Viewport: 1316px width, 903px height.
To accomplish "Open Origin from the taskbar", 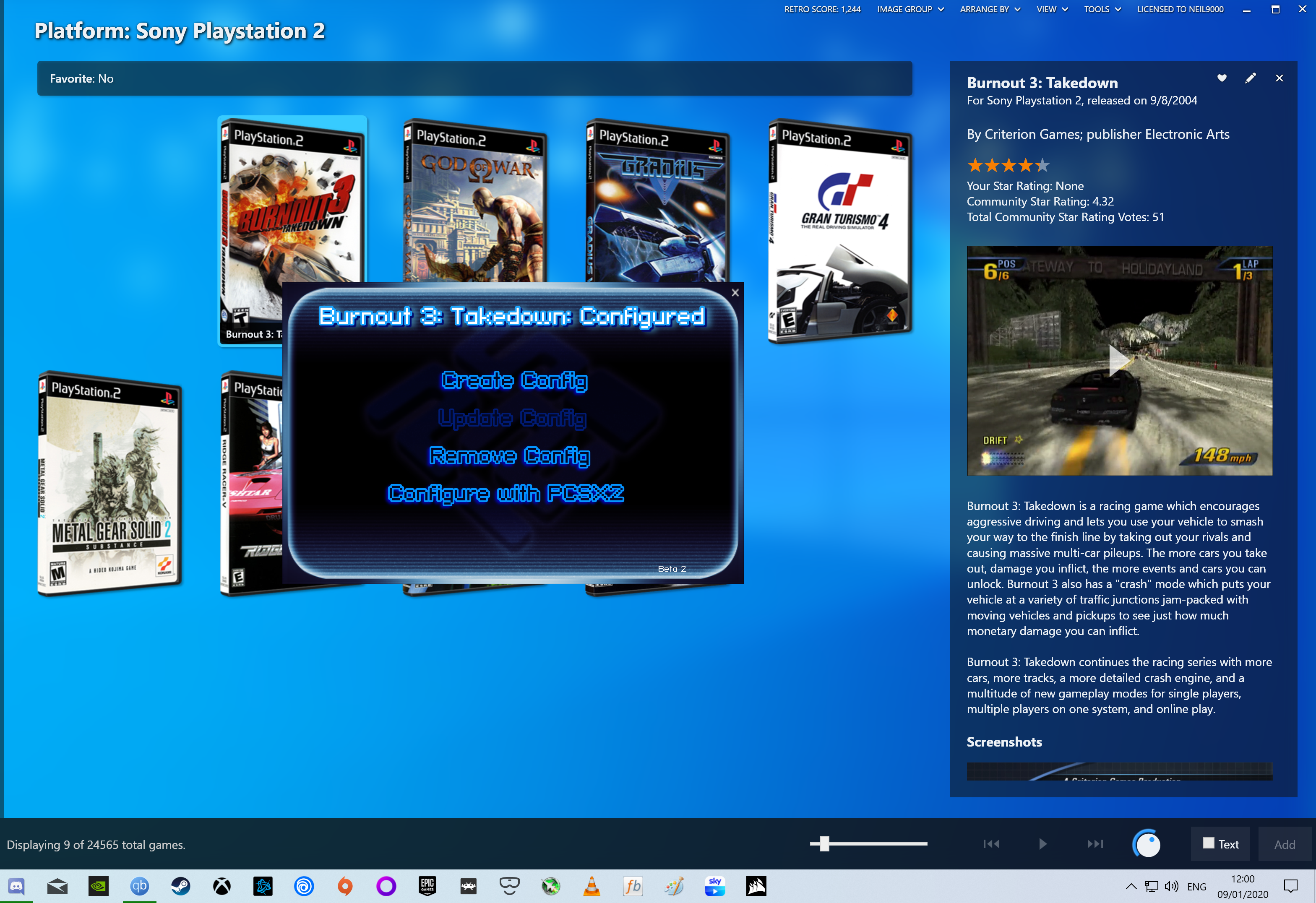I will click(345, 886).
